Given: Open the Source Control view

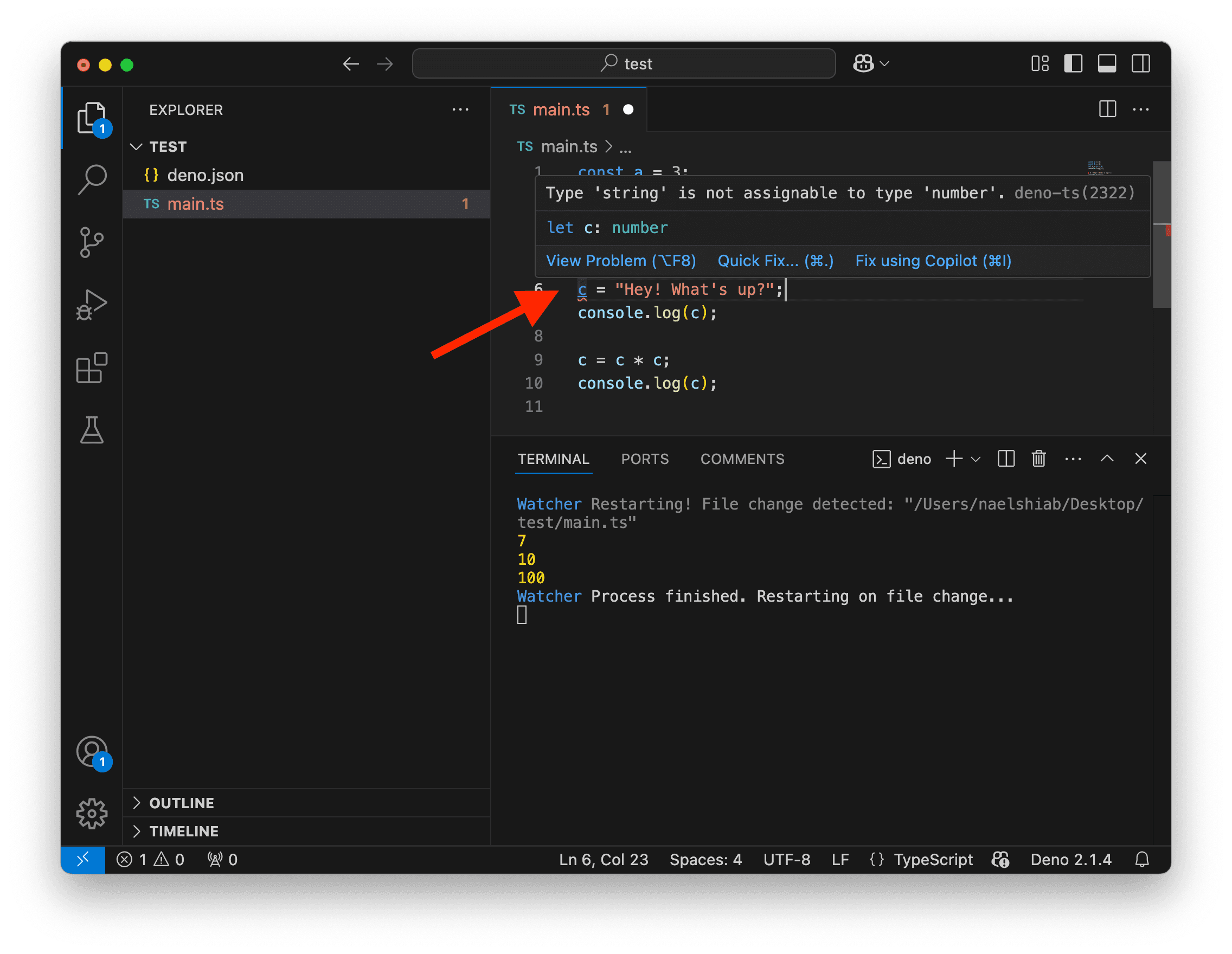Looking at the screenshot, I should click(x=92, y=242).
